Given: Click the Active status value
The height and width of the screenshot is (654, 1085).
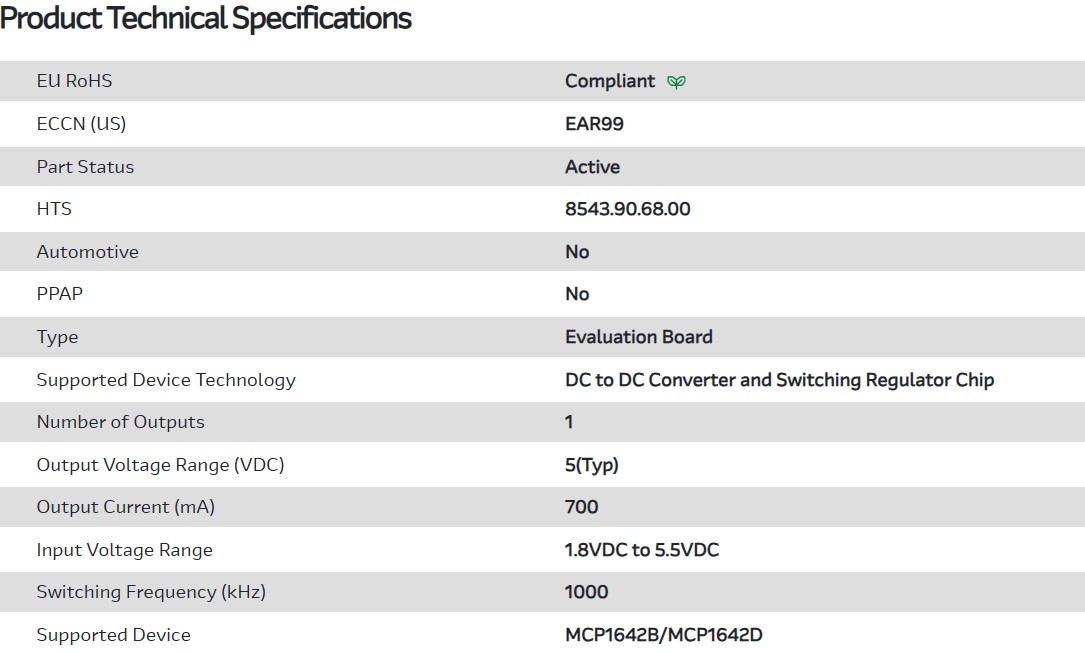Looking at the screenshot, I should tap(592, 167).
